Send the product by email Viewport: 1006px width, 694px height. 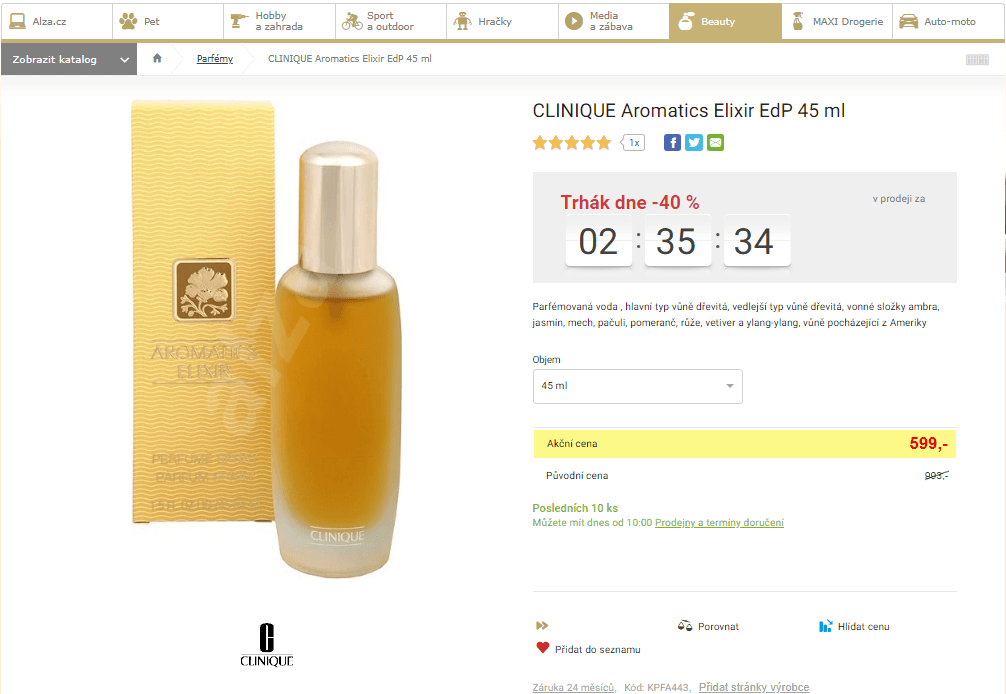click(x=715, y=142)
